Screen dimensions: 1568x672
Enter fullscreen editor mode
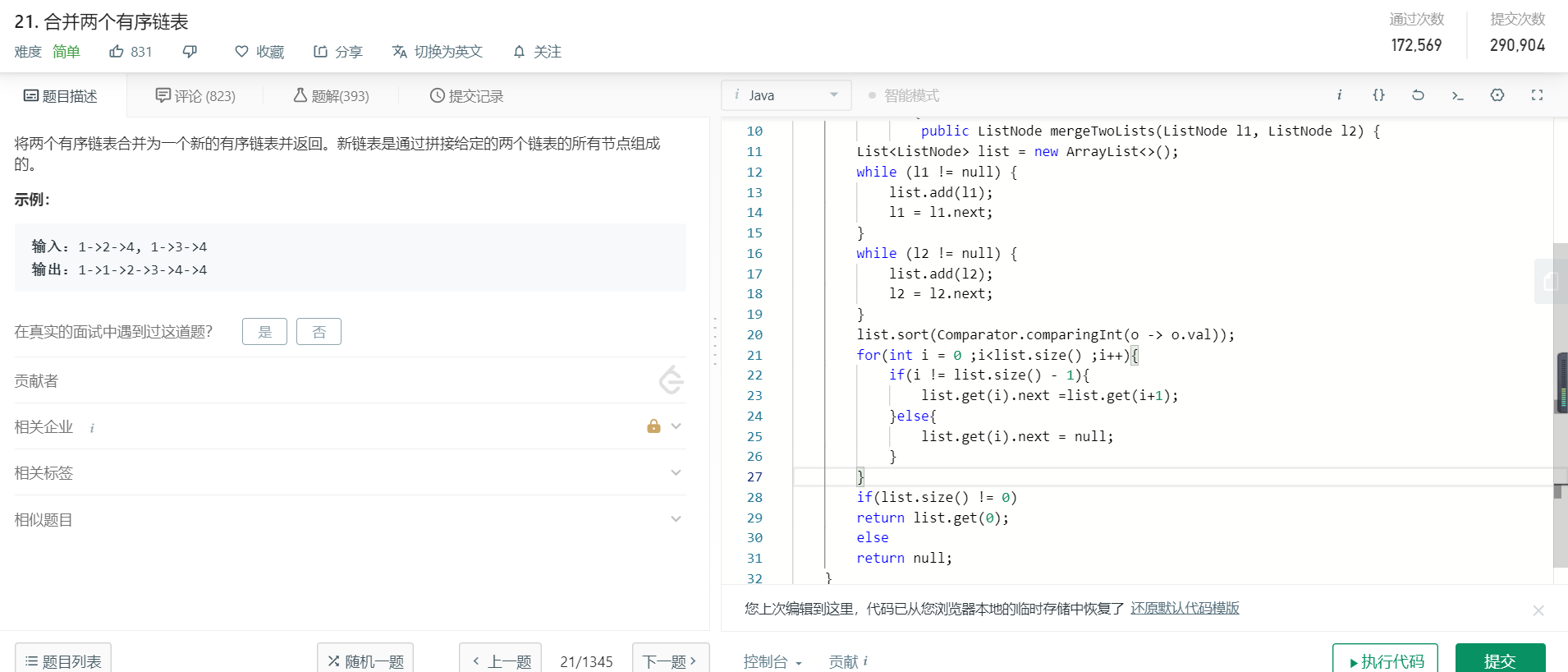pos(1537,95)
